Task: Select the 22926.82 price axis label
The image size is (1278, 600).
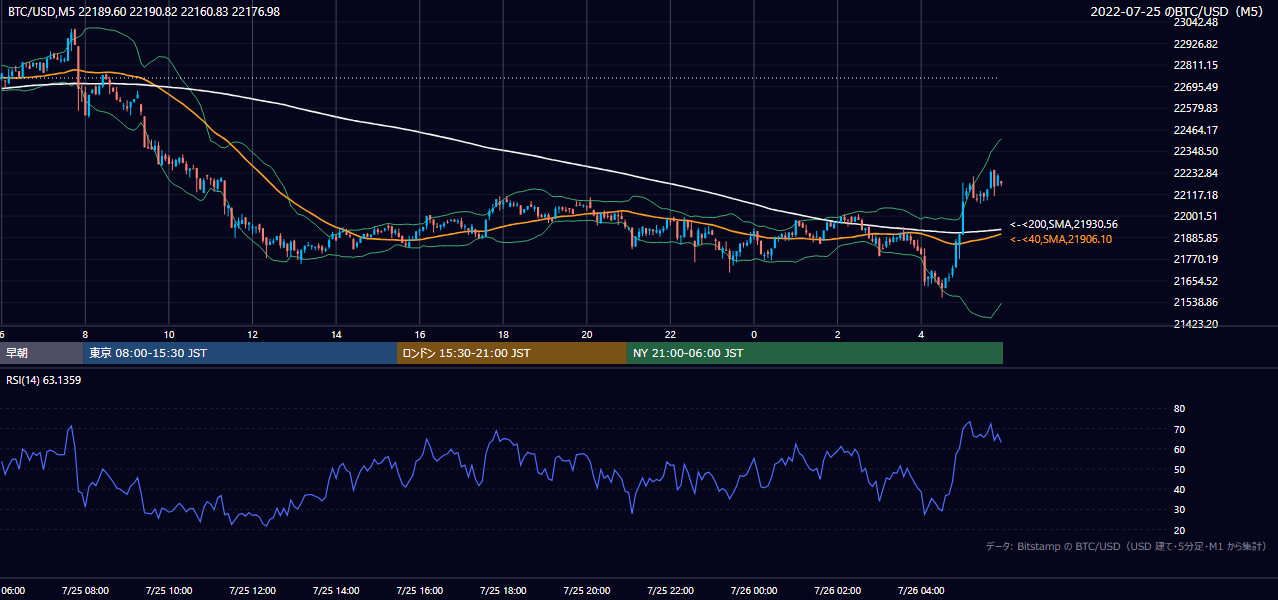Action: click(x=1196, y=44)
